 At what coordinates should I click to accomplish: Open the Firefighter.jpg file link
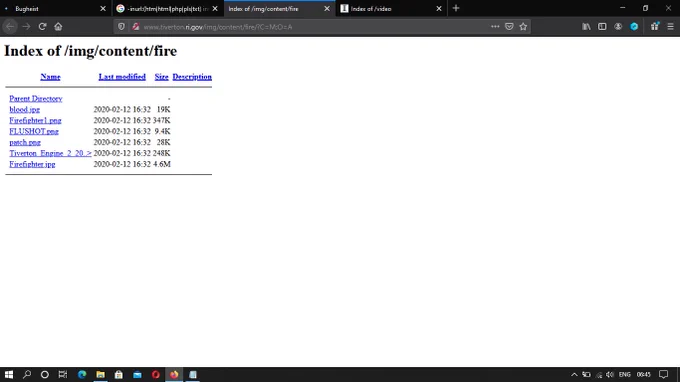pyautogui.click(x=32, y=164)
